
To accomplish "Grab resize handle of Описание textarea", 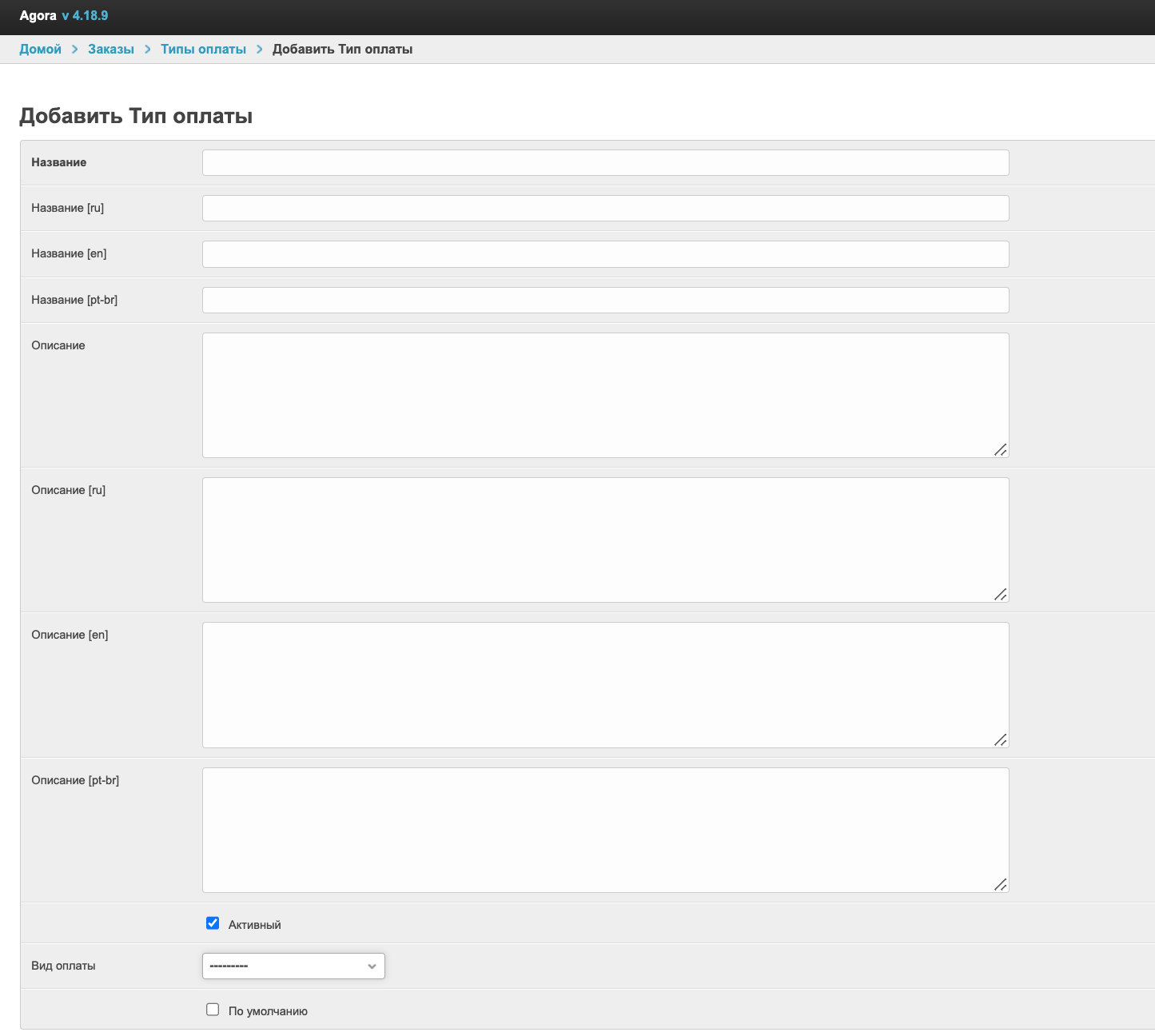I will [x=1000, y=449].
